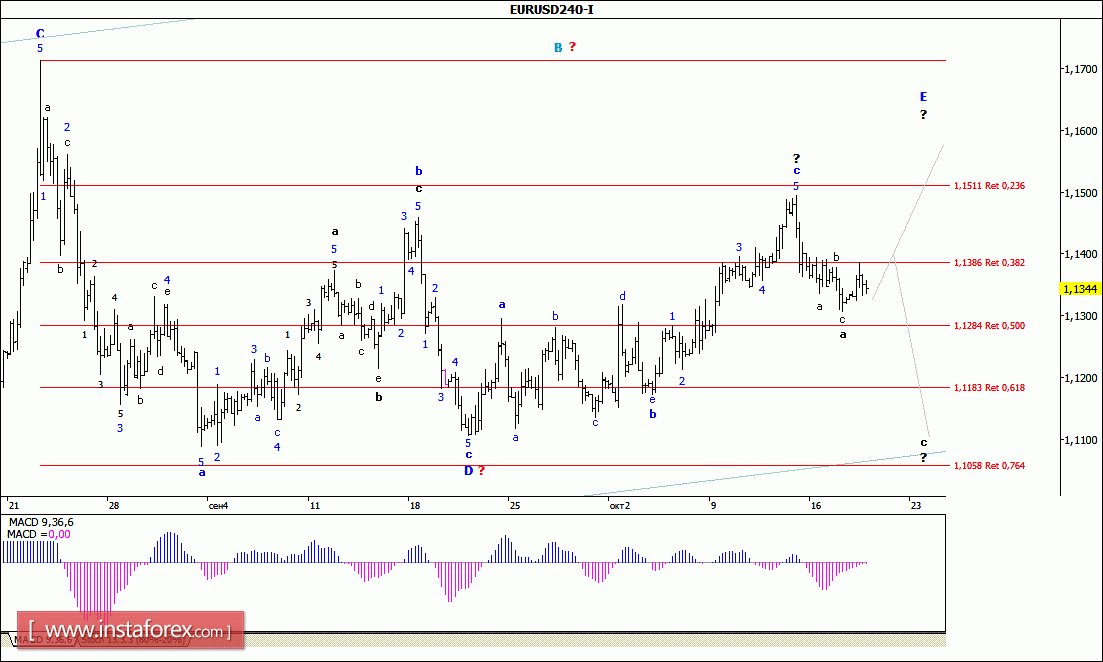Select the окт2 date on time axis
This screenshot has width=1103, height=662.
click(x=619, y=505)
